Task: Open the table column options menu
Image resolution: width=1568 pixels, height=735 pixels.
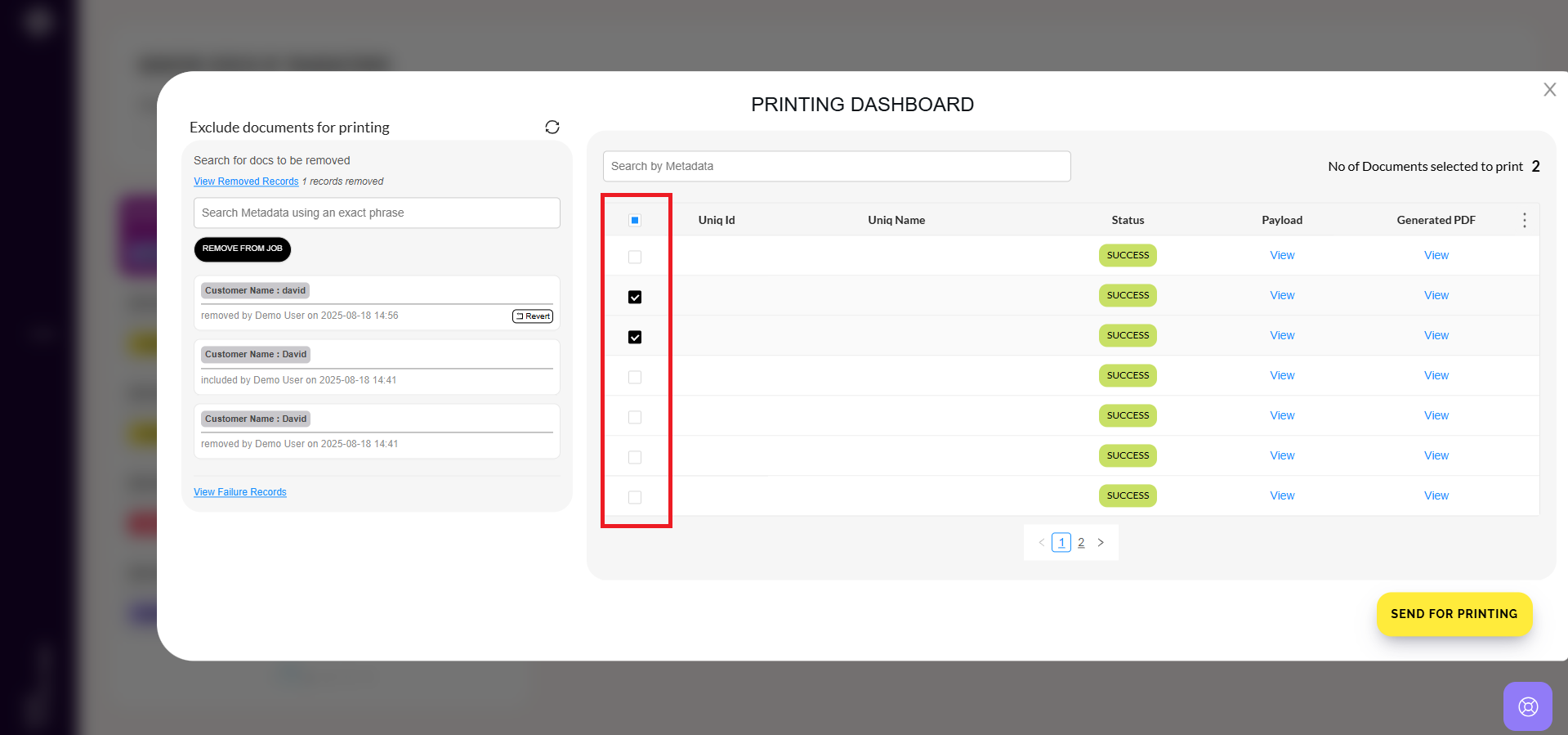Action: pyautogui.click(x=1524, y=220)
